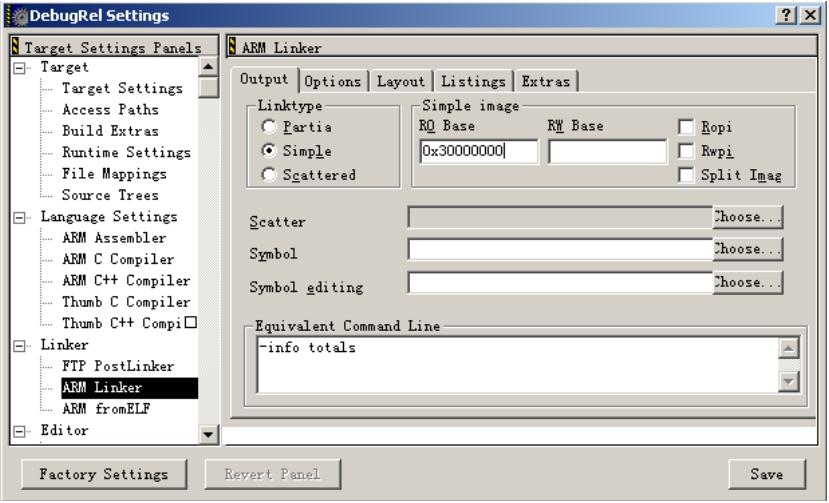Select ARM C++ Compiler panel
The image size is (829, 503).
[x=126, y=280]
